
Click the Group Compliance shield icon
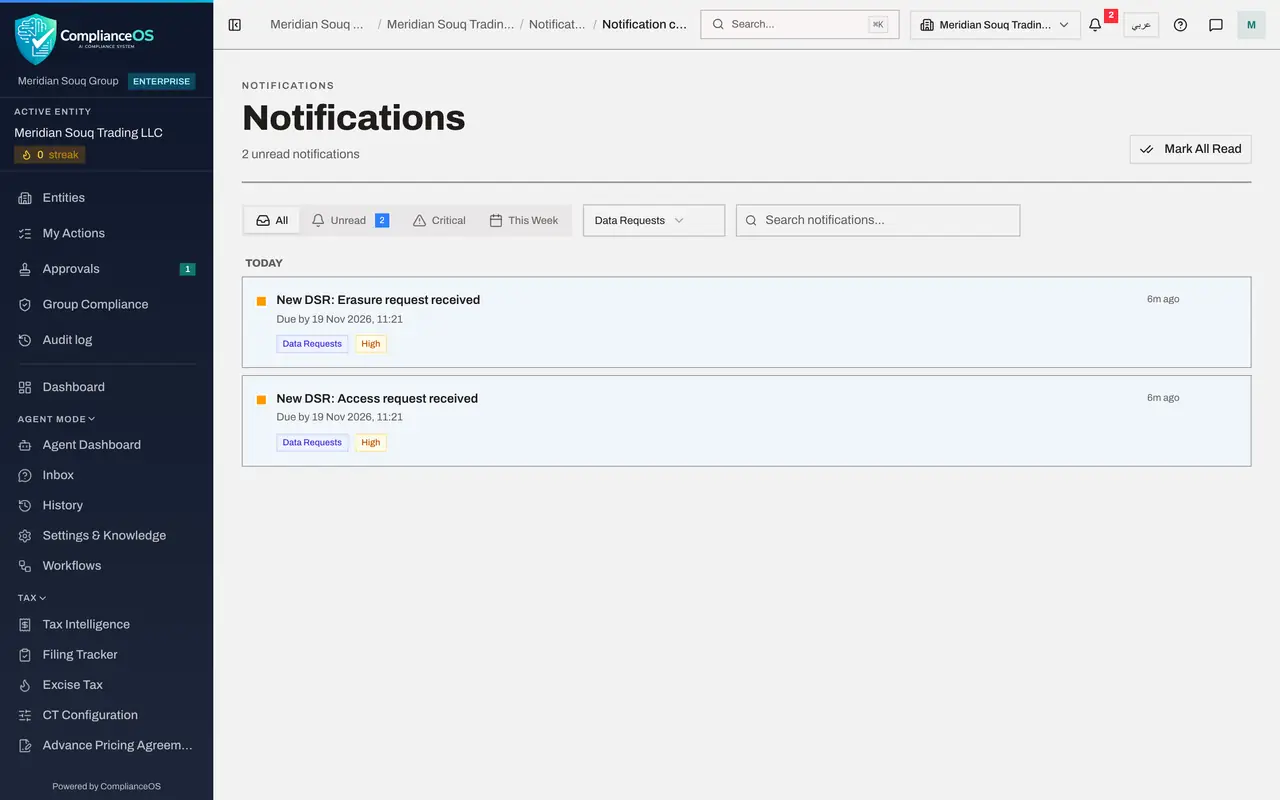[x=25, y=304]
